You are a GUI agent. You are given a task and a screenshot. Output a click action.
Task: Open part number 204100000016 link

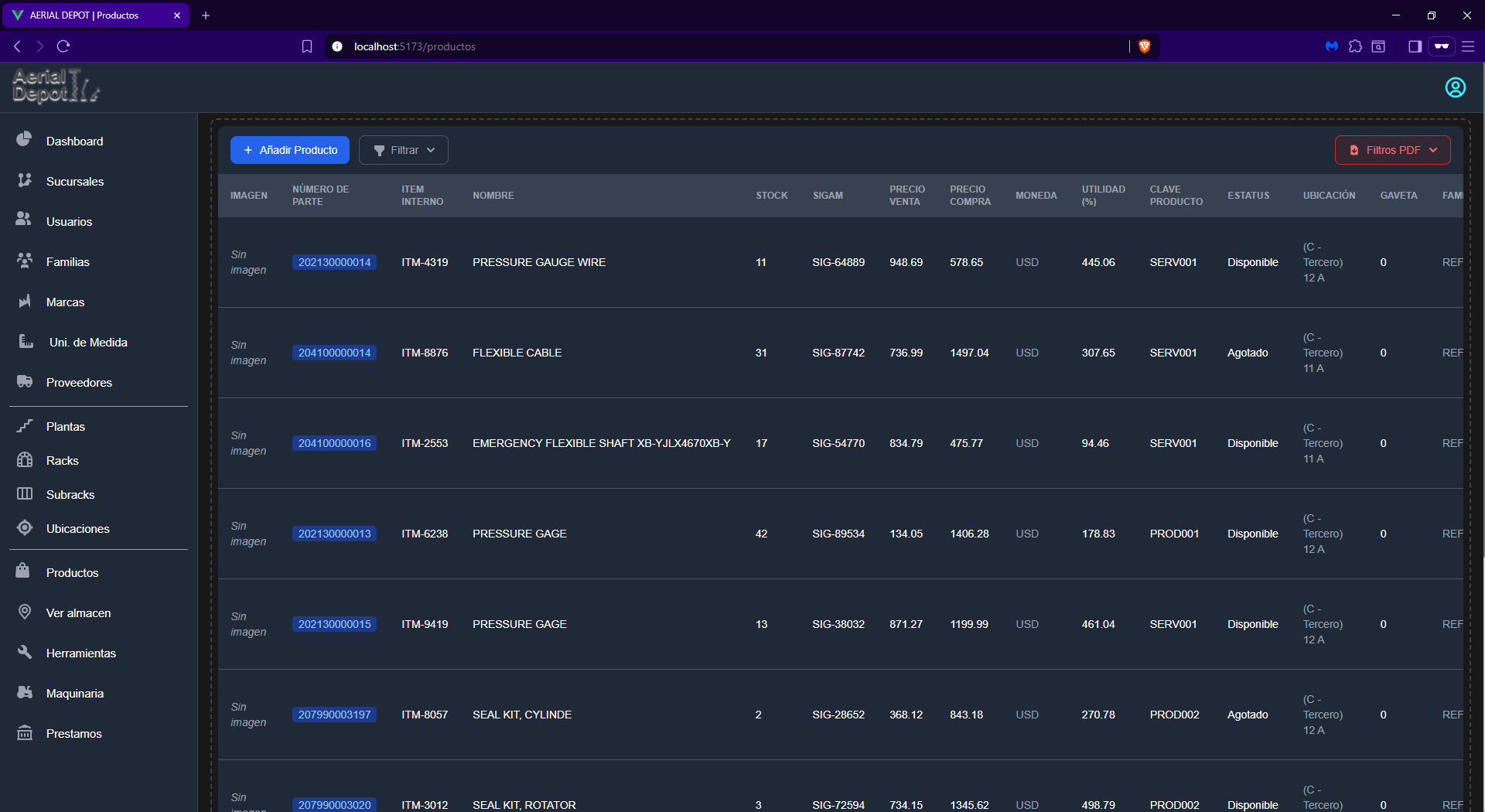click(x=334, y=443)
